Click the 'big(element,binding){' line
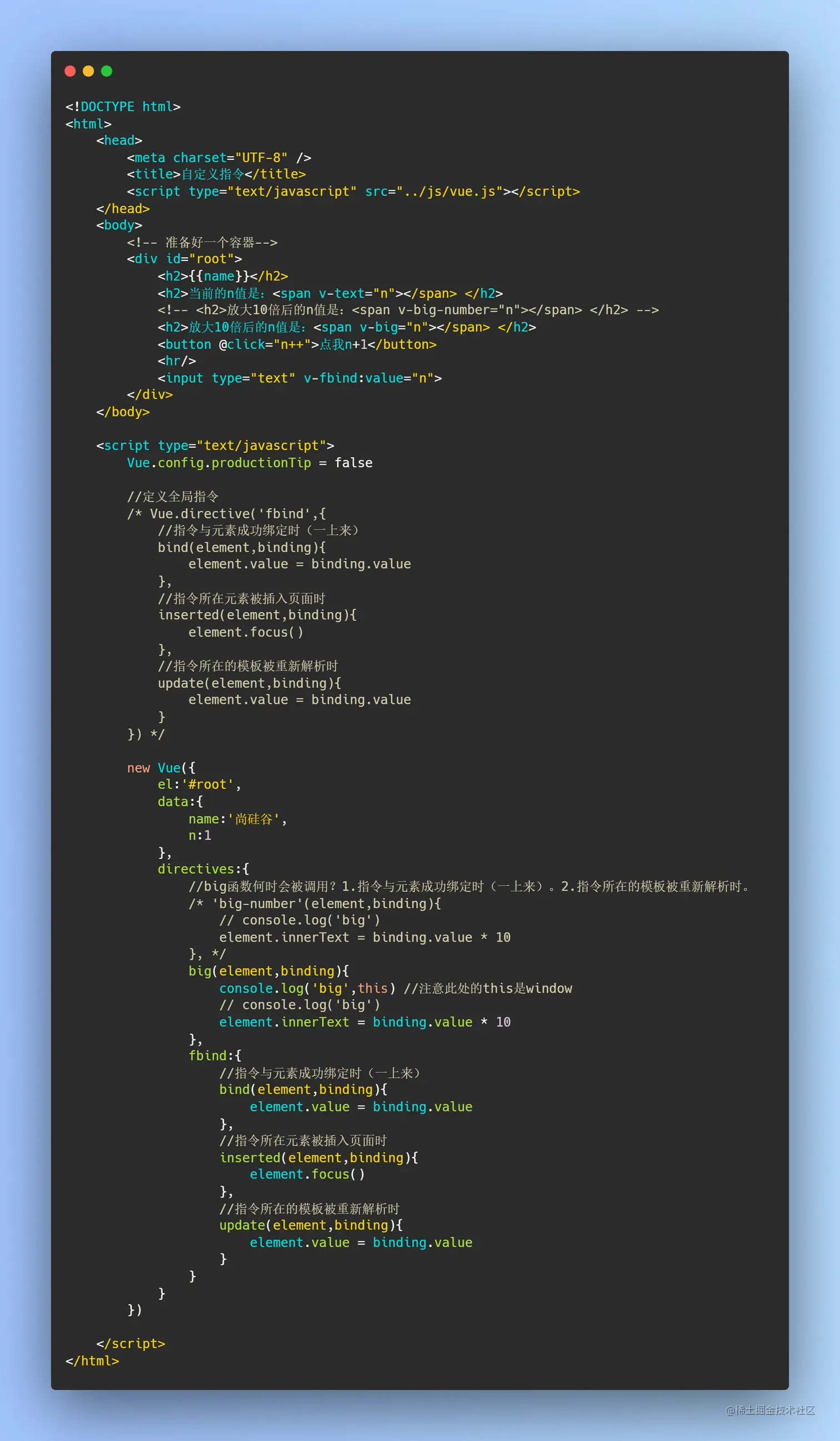This screenshot has height=1441, width=840. click(x=269, y=971)
